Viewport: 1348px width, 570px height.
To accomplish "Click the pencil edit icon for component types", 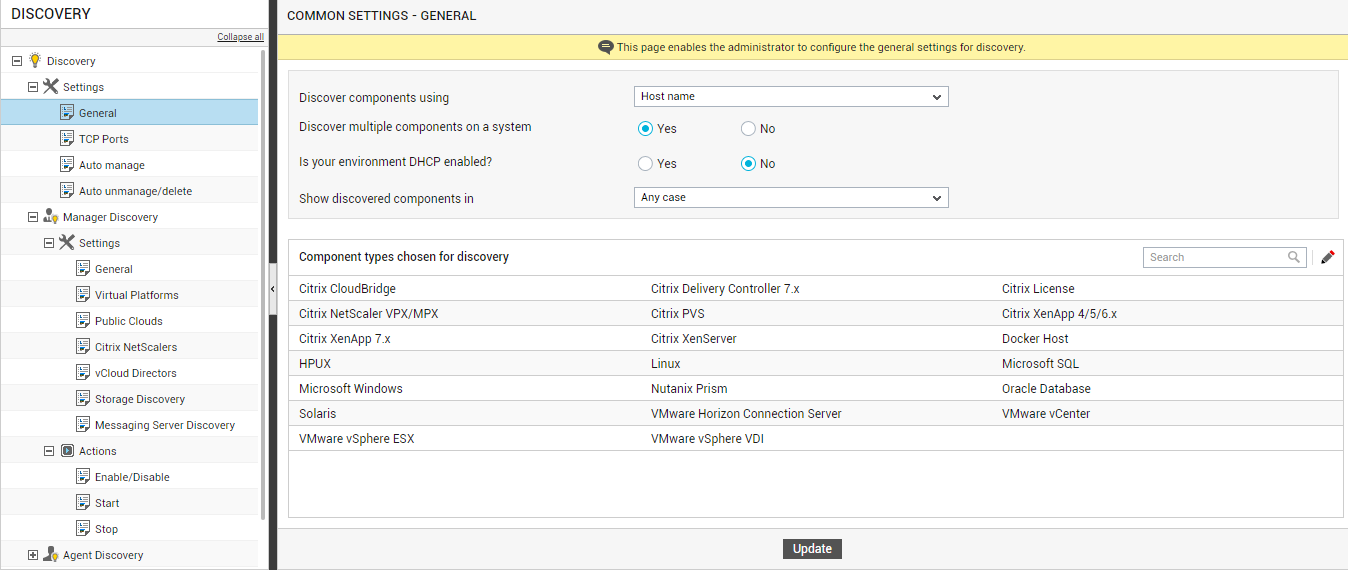I will click(x=1327, y=257).
